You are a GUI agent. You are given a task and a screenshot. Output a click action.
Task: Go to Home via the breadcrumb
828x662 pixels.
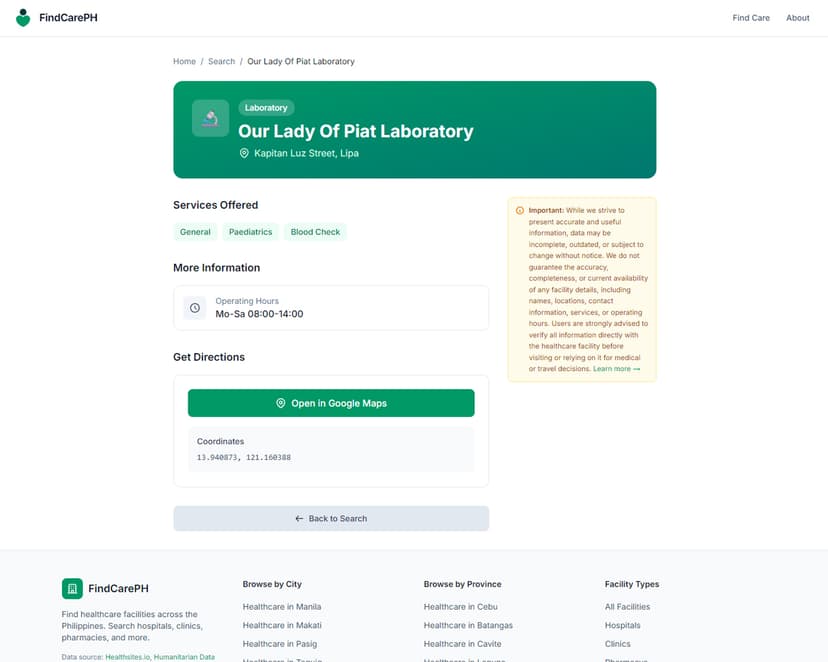click(x=184, y=61)
